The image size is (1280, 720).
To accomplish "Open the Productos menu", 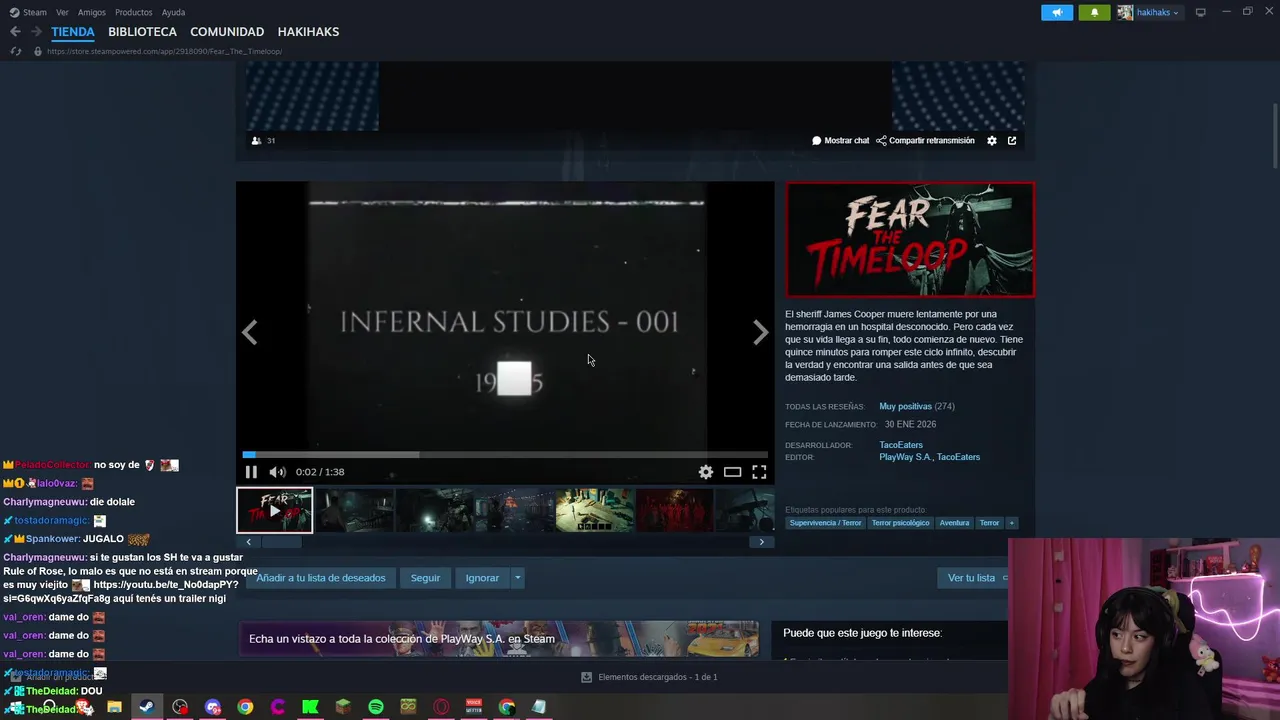I will click(x=133, y=12).
